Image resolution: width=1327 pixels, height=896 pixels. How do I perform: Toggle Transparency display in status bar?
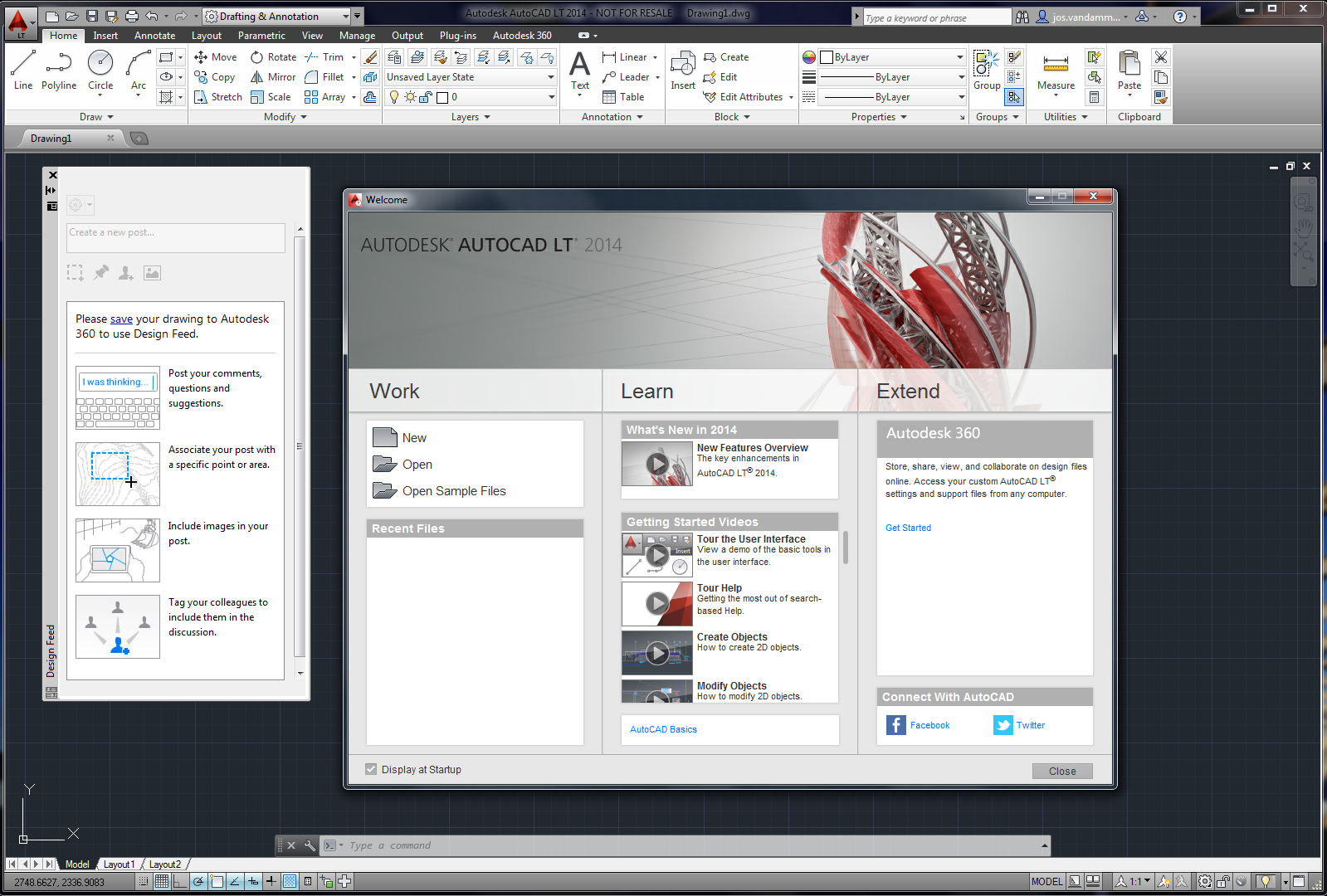tap(290, 881)
